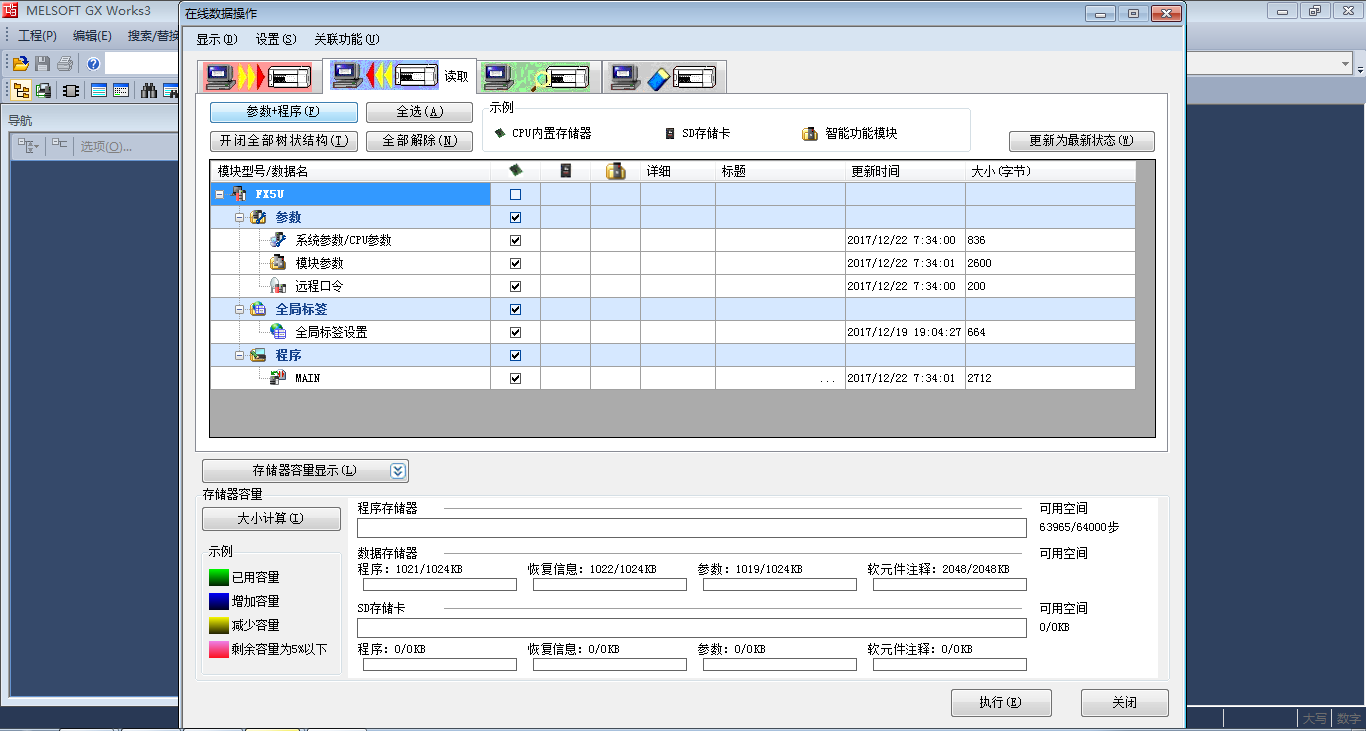Collapse the 参数 tree node

239,217
